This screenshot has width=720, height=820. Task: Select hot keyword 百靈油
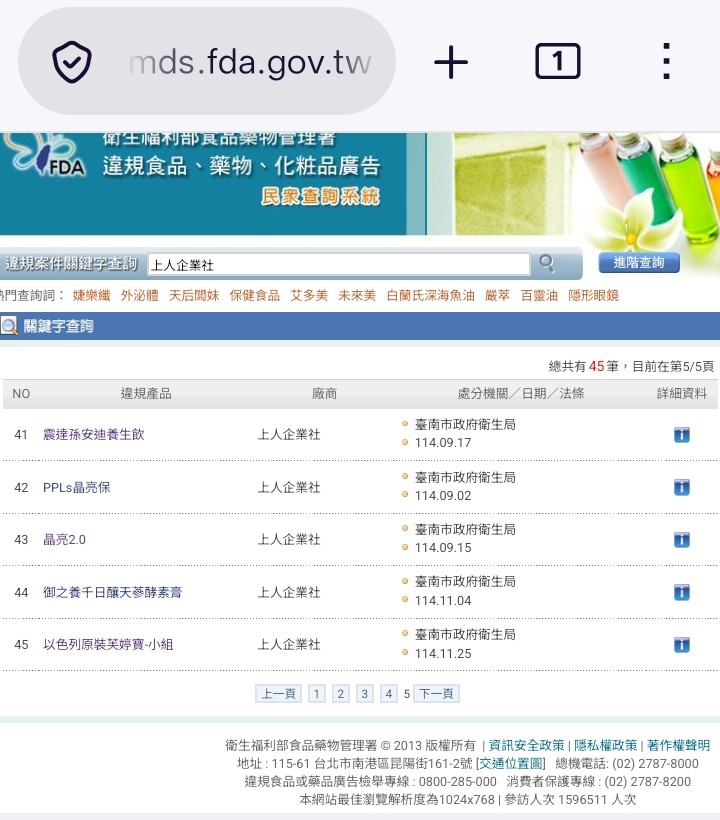tap(539, 295)
